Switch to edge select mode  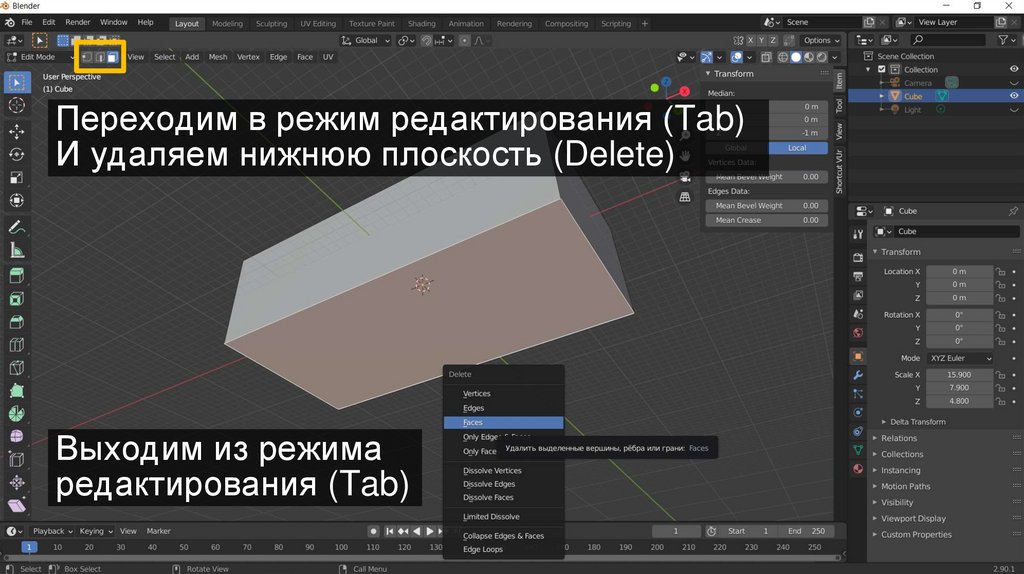(100, 57)
